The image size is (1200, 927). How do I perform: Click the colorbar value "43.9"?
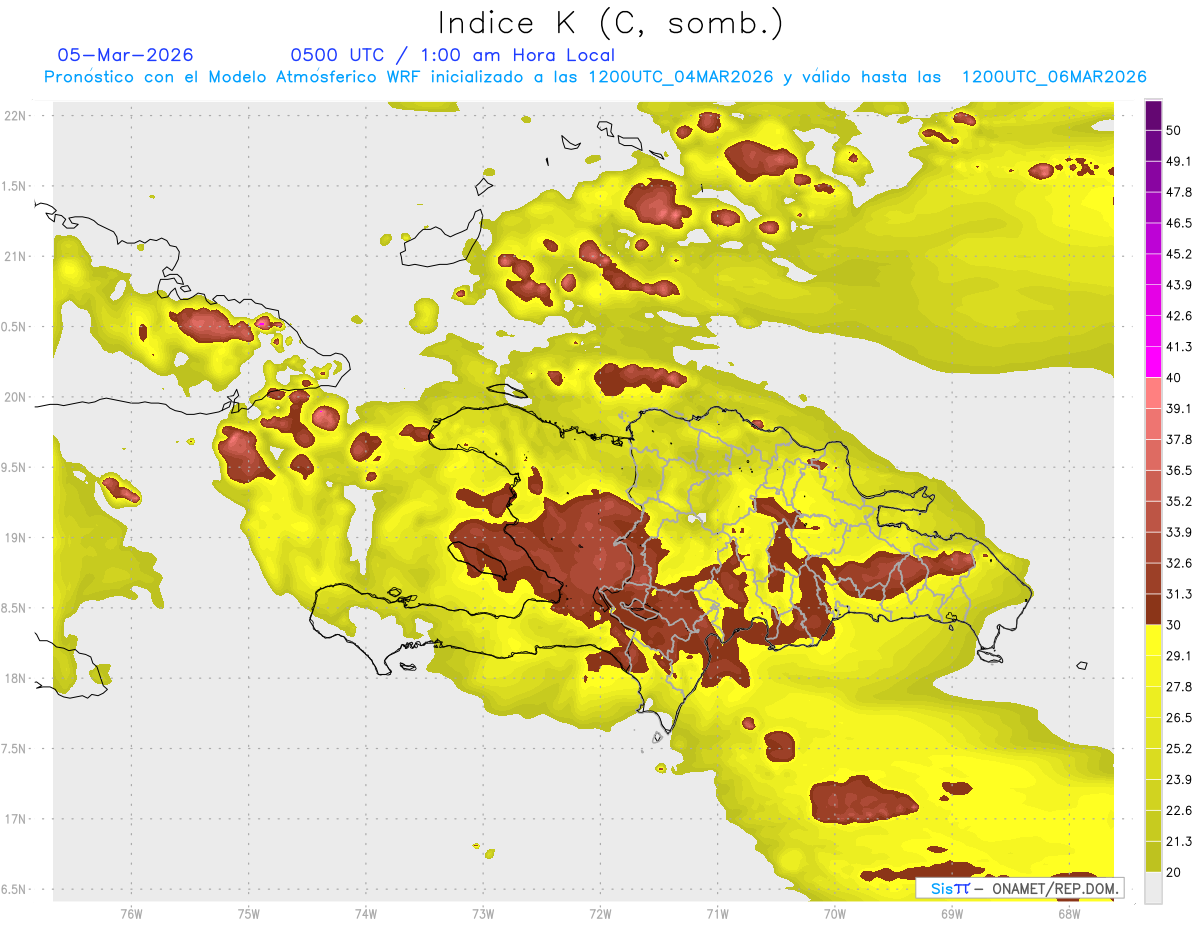click(1179, 285)
